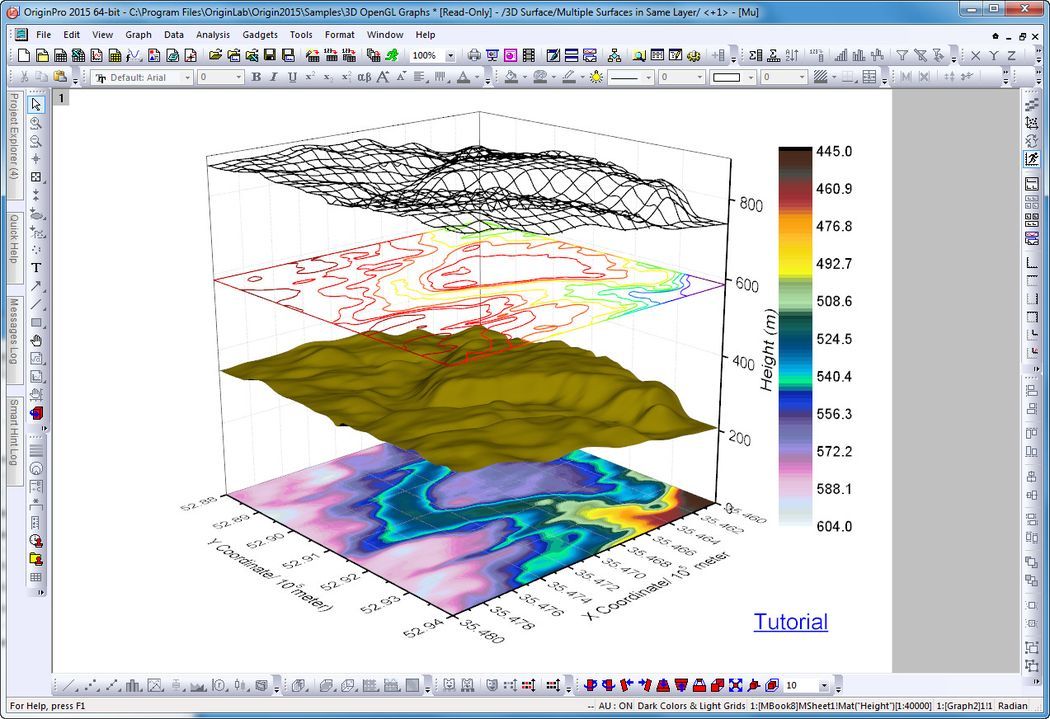Open the zoom percentage dropdown

tap(450, 56)
